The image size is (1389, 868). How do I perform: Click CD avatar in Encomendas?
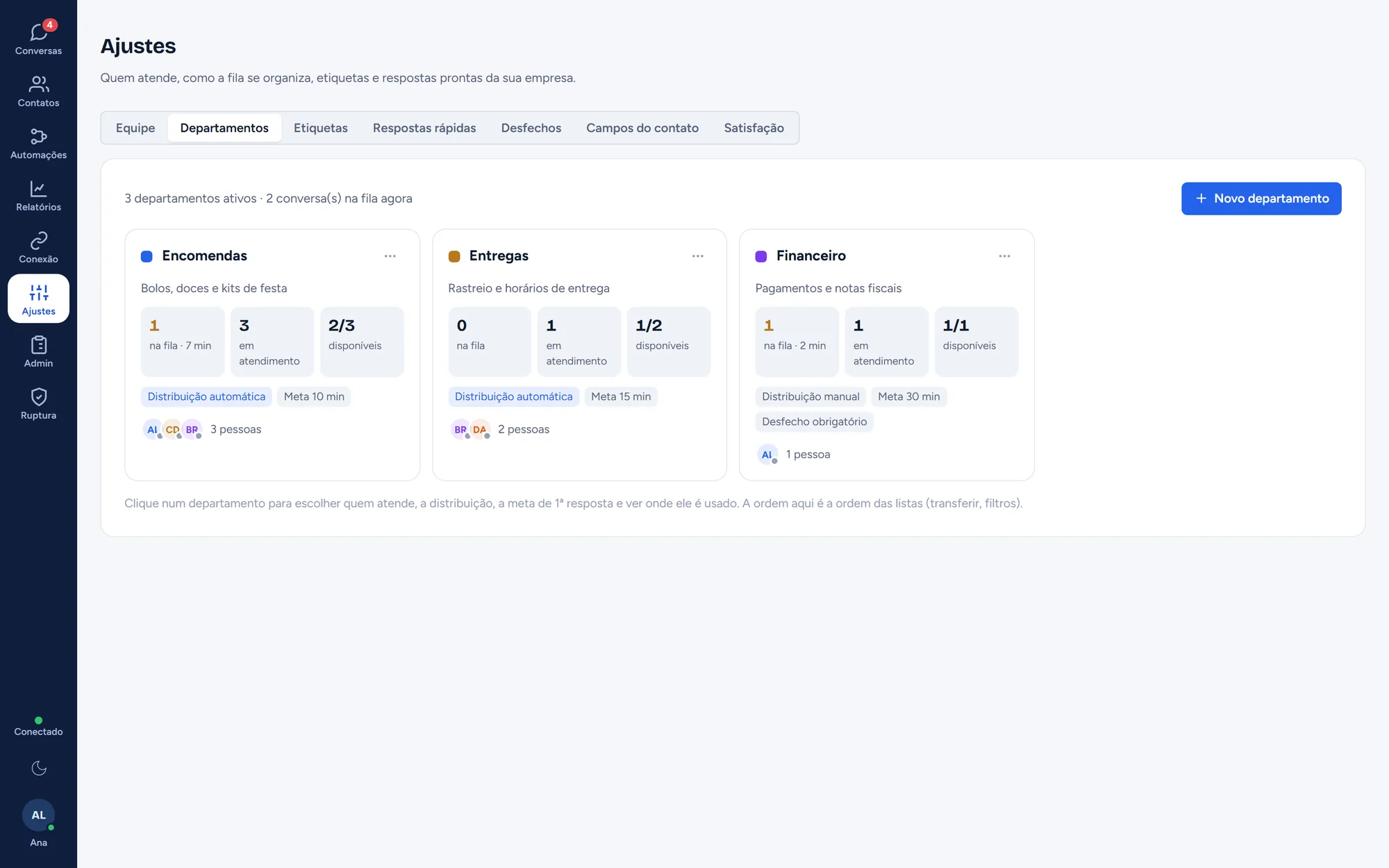click(x=172, y=429)
